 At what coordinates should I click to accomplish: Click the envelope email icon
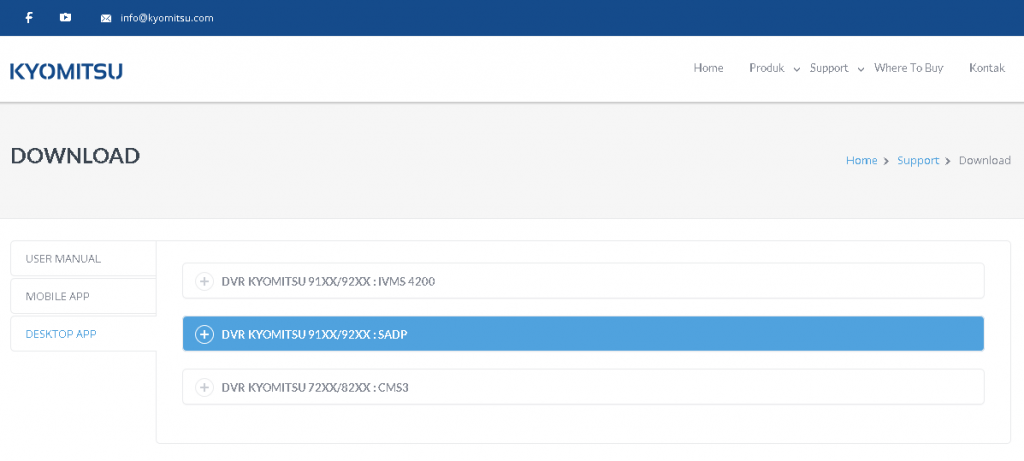[106, 18]
